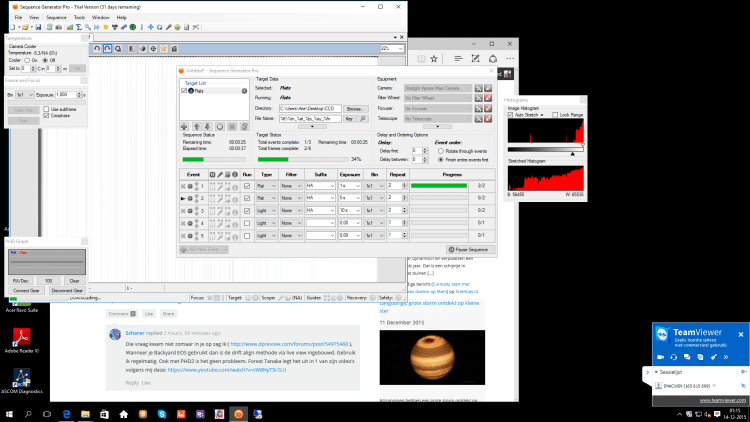
Task: Click the crosshair target icon in image toolbar
Action: 153,48
